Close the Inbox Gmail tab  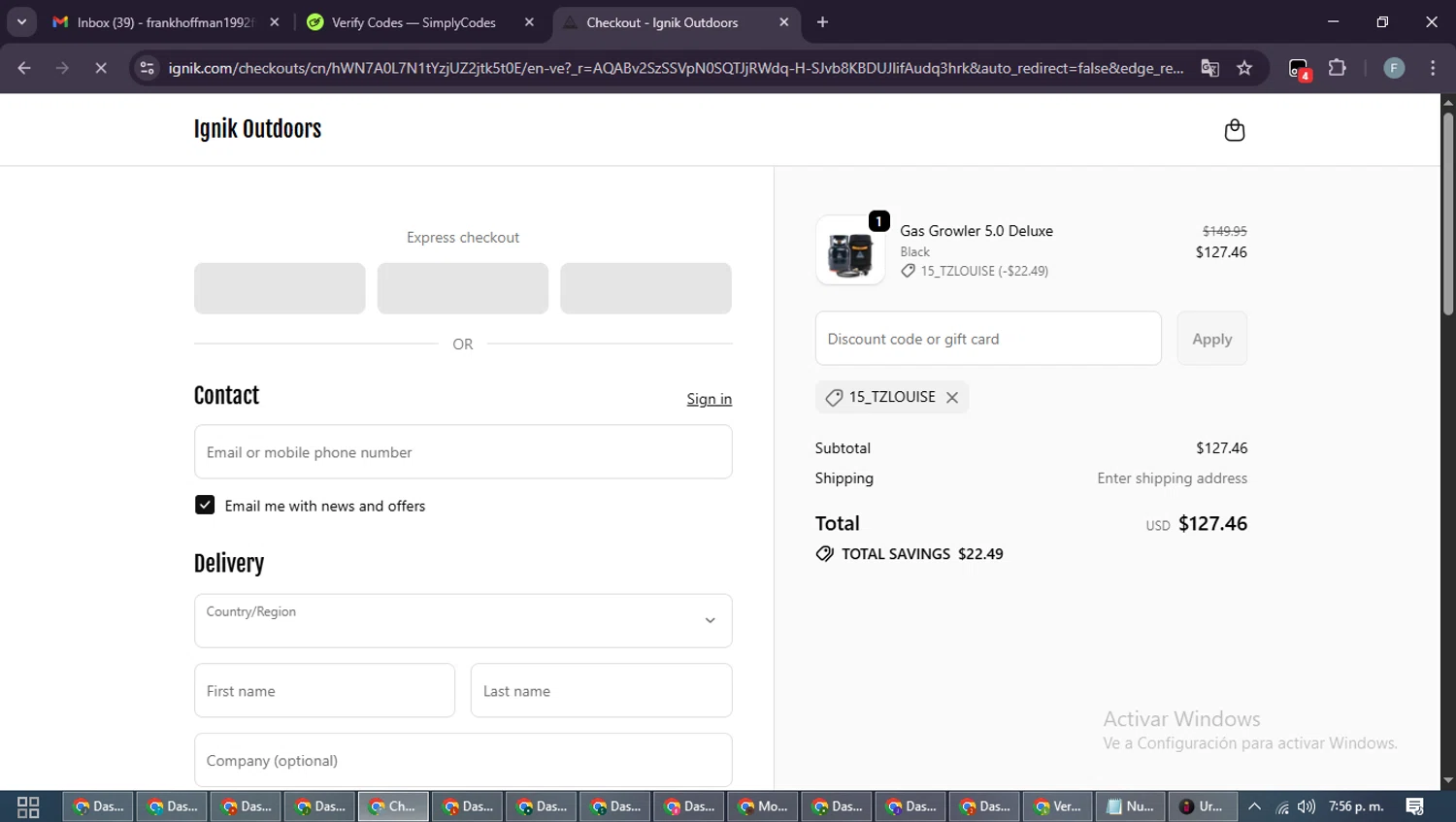[x=275, y=22]
